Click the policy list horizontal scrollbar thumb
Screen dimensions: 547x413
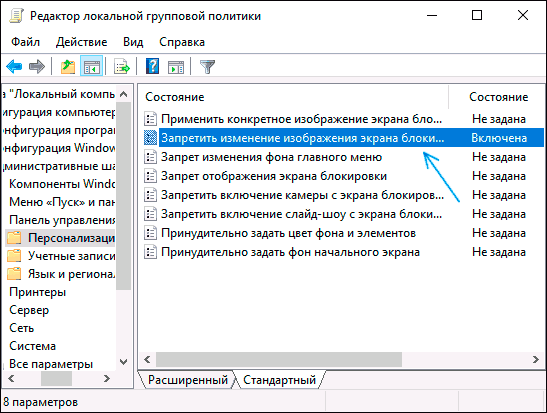tap(279, 359)
